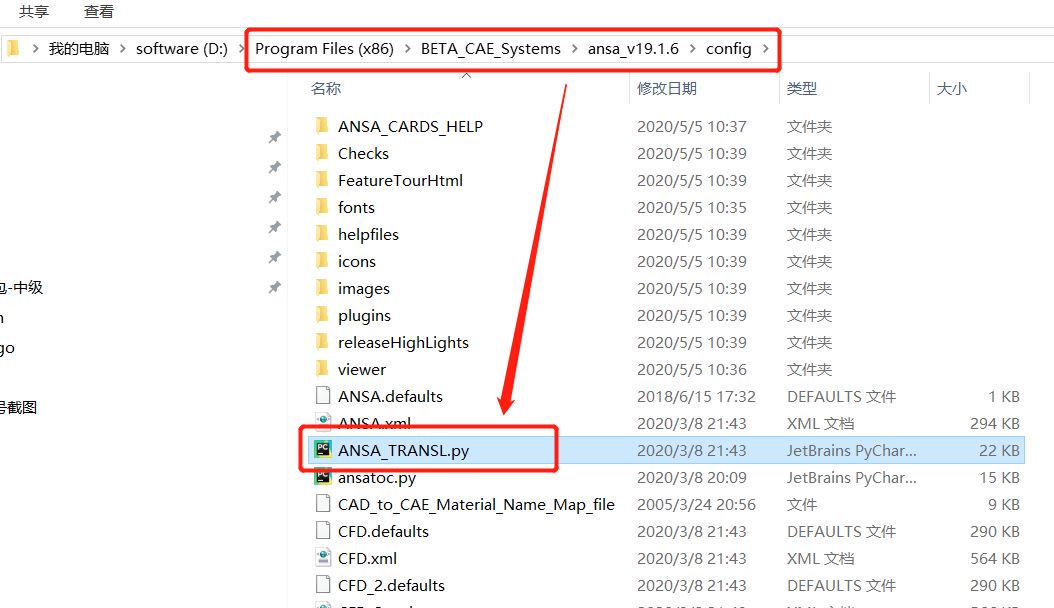The image size is (1054, 608).
Task: Click CFD.defaults file icon
Action: (x=323, y=530)
